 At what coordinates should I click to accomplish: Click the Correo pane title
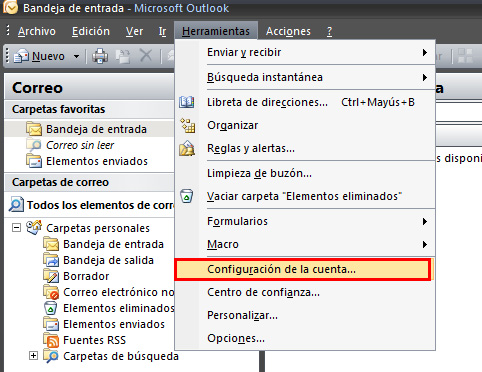pos(37,88)
